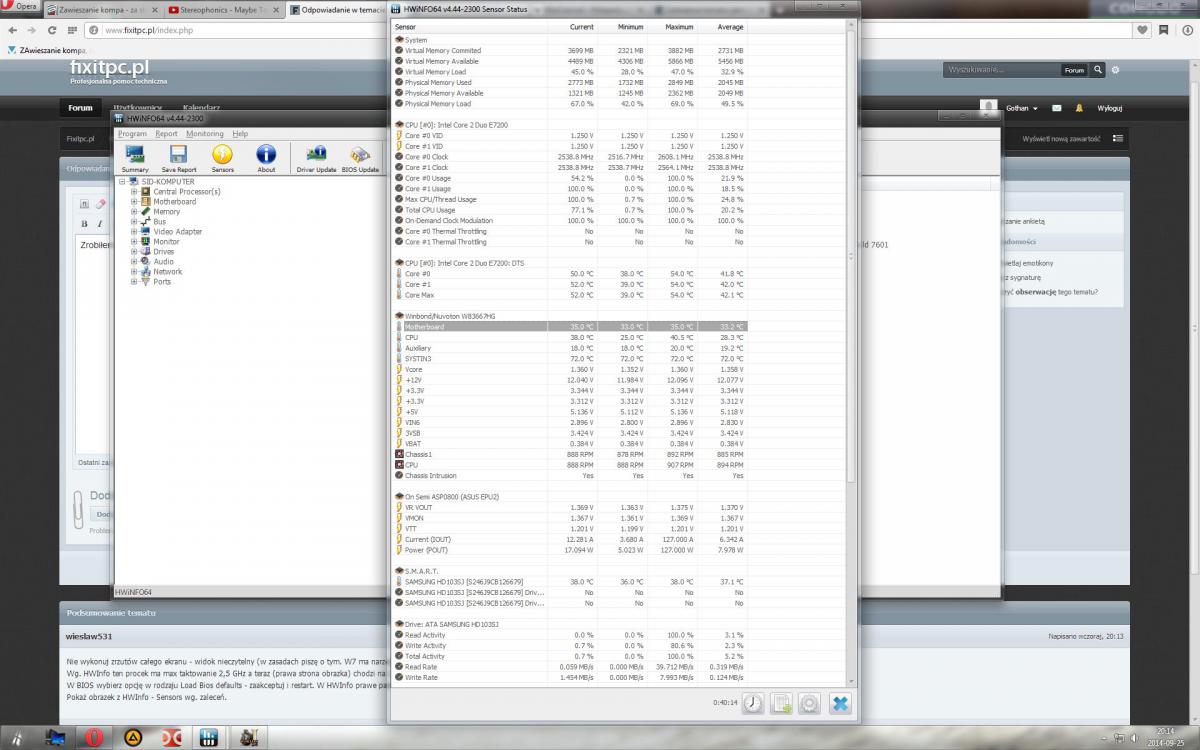Select the Power (POUT) sensor row
This screenshot has height=750, width=1200.
coord(571,549)
